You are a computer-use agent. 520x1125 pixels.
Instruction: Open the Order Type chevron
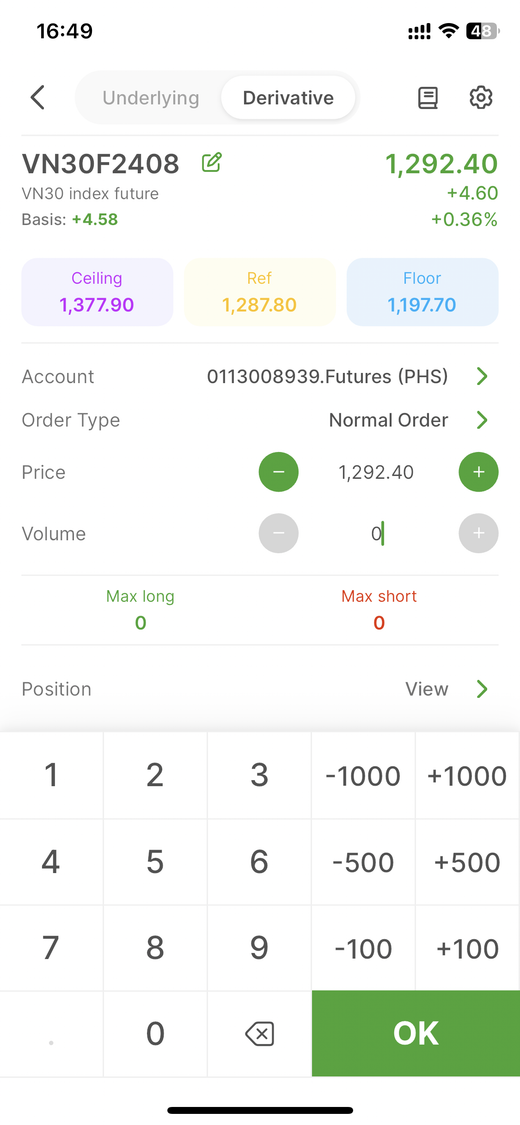pos(482,420)
